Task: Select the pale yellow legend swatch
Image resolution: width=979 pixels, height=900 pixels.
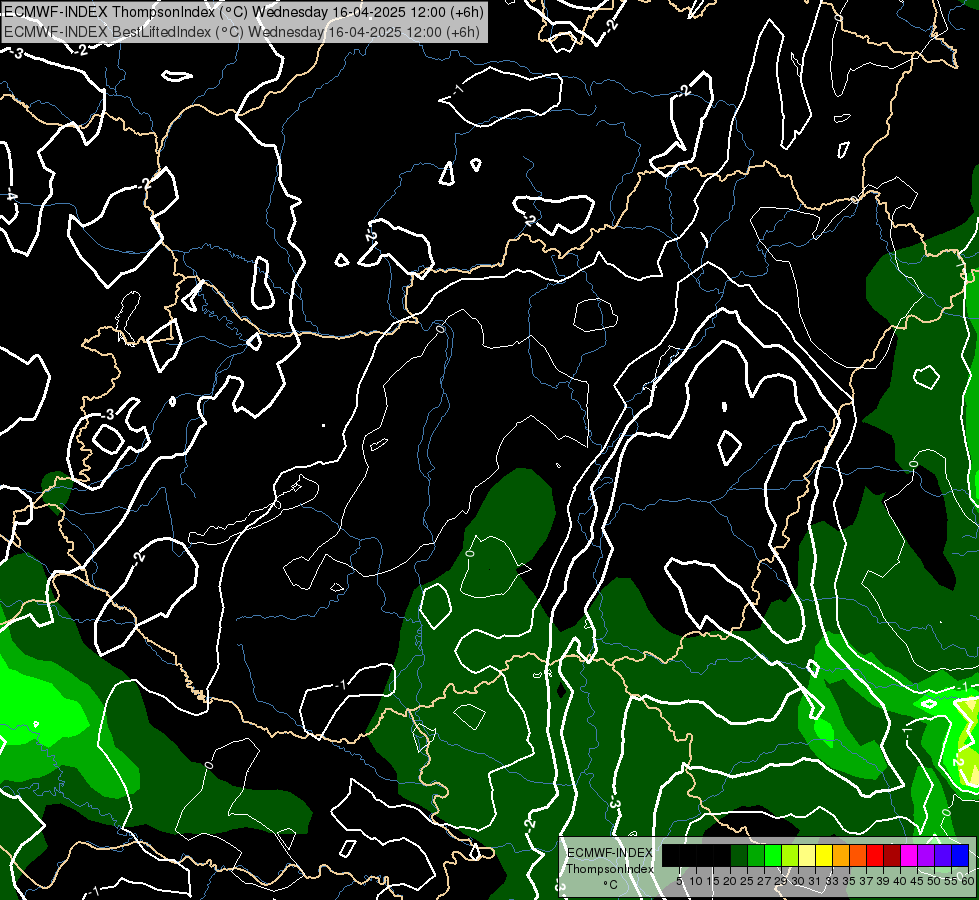Action: click(807, 856)
